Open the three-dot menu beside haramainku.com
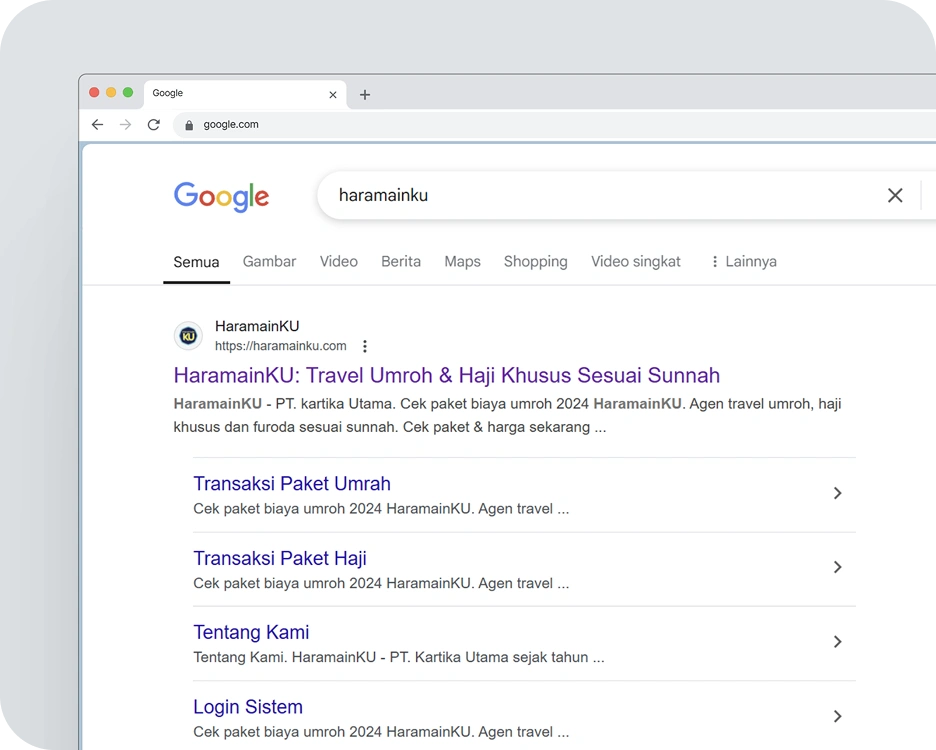This screenshot has width=936, height=750. click(x=365, y=345)
